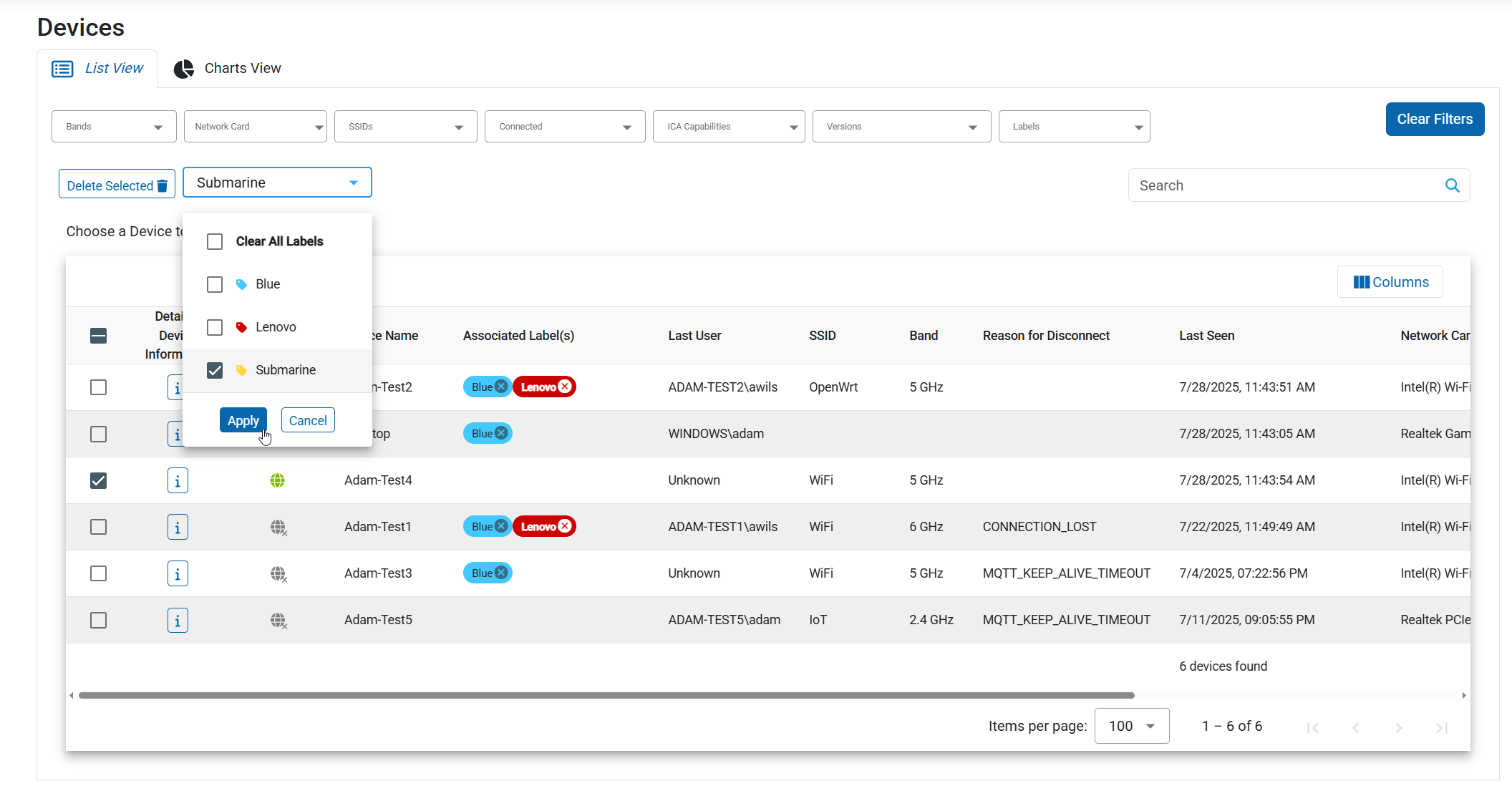Open the Network Card filter dropdown
Viewport: 1512px width, 791px height.
tap(256, 127)
